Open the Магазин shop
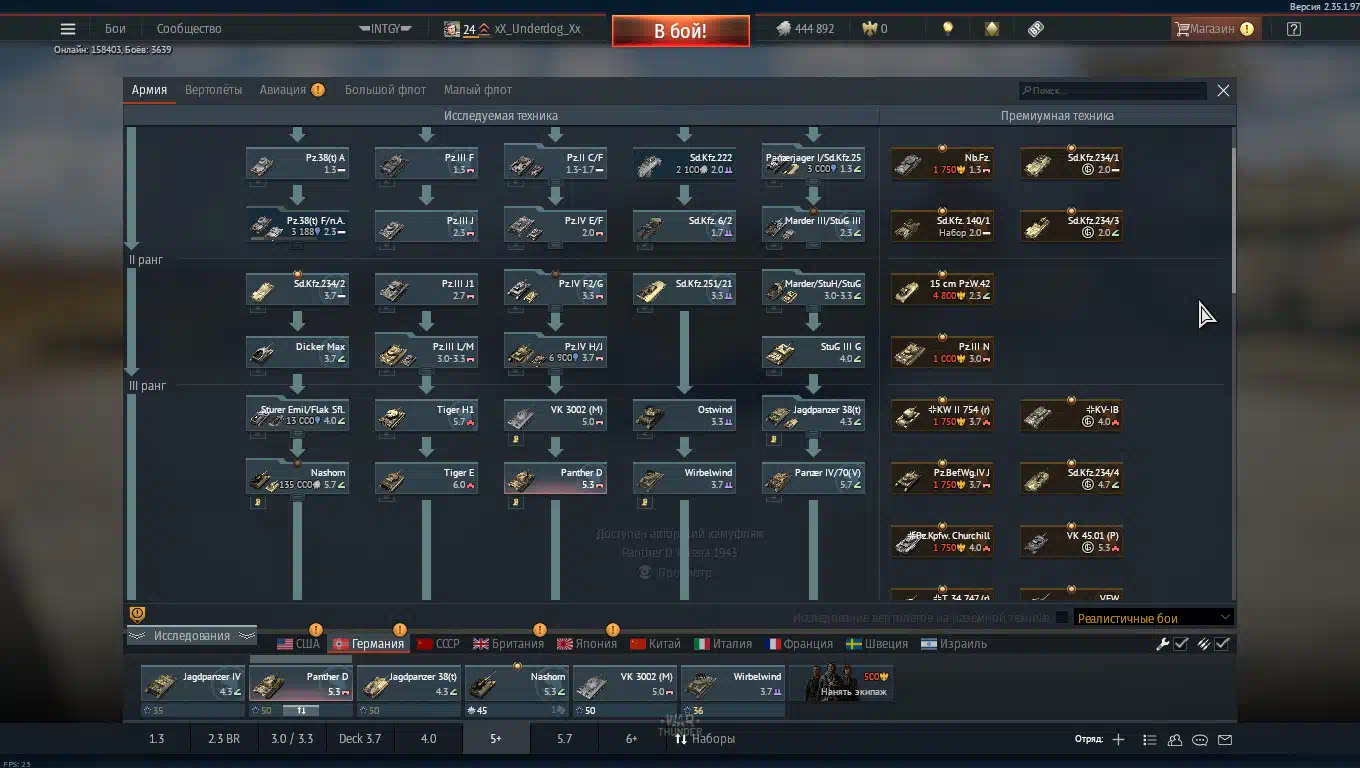 1214,29
